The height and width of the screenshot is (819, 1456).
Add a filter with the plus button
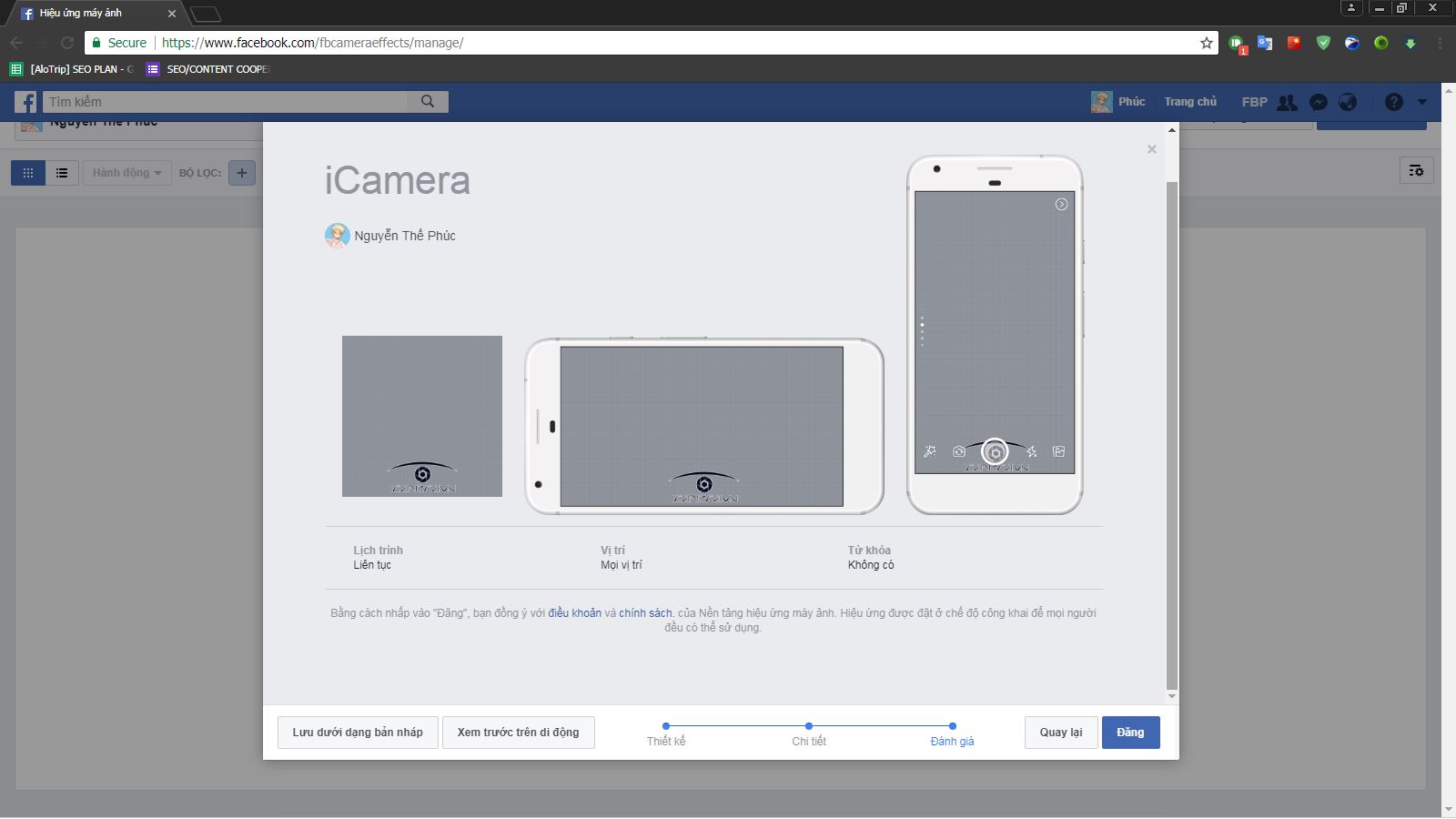pyautogui.click(x=242, y=173)
